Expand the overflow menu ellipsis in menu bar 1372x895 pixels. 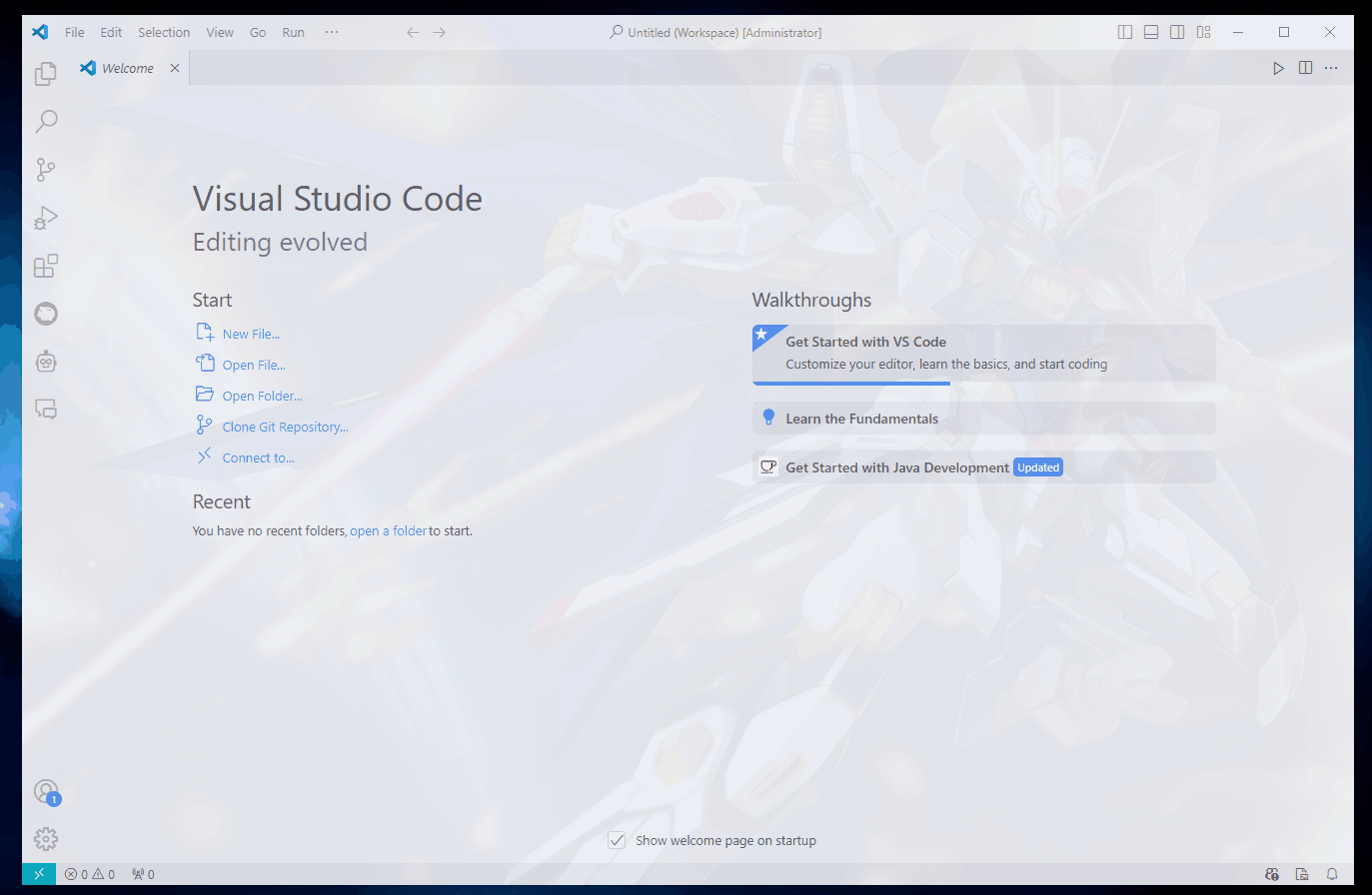tap(332, 32)
